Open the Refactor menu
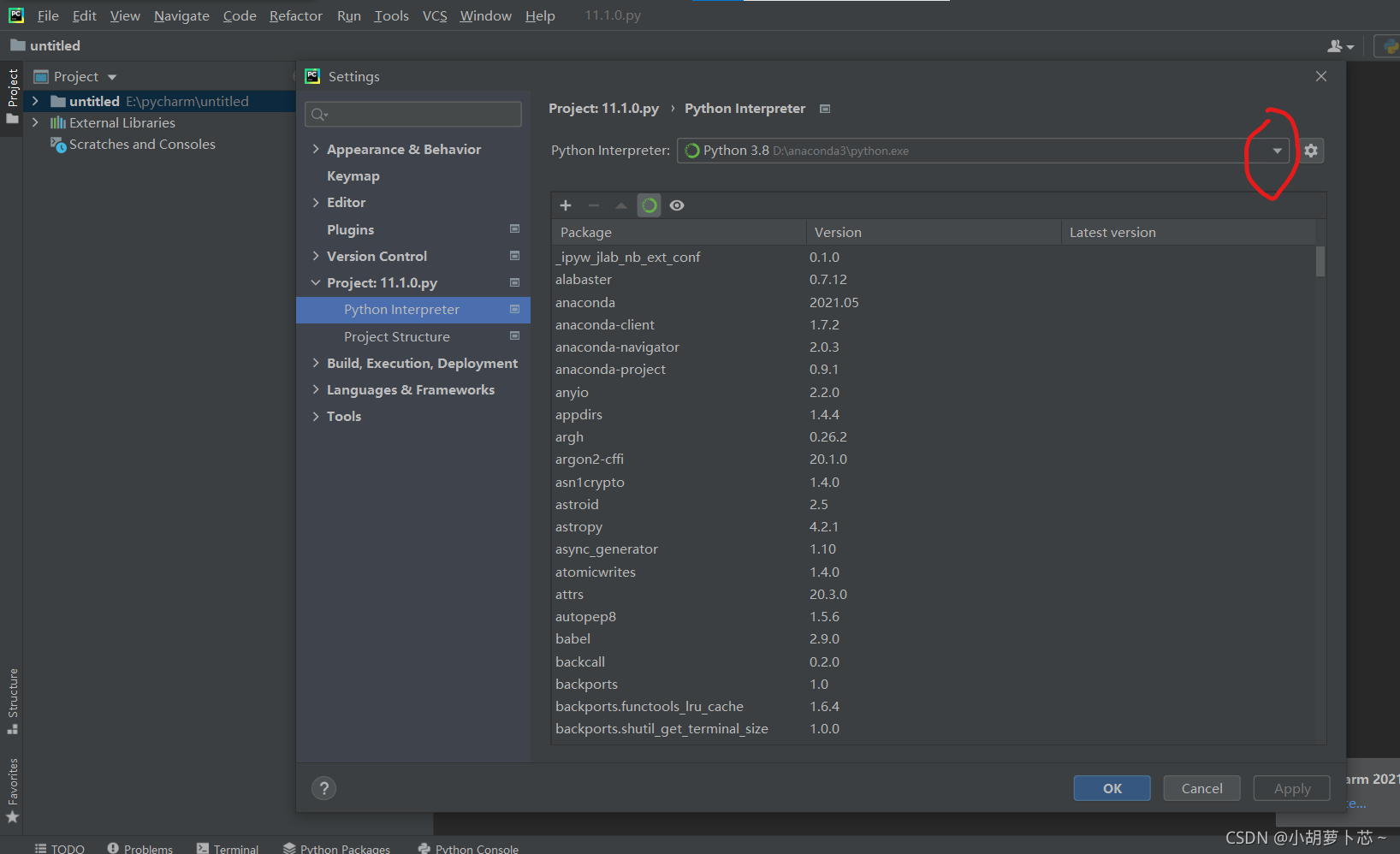This screenshot has width=1400, height=854. click(x=295, y=15)
